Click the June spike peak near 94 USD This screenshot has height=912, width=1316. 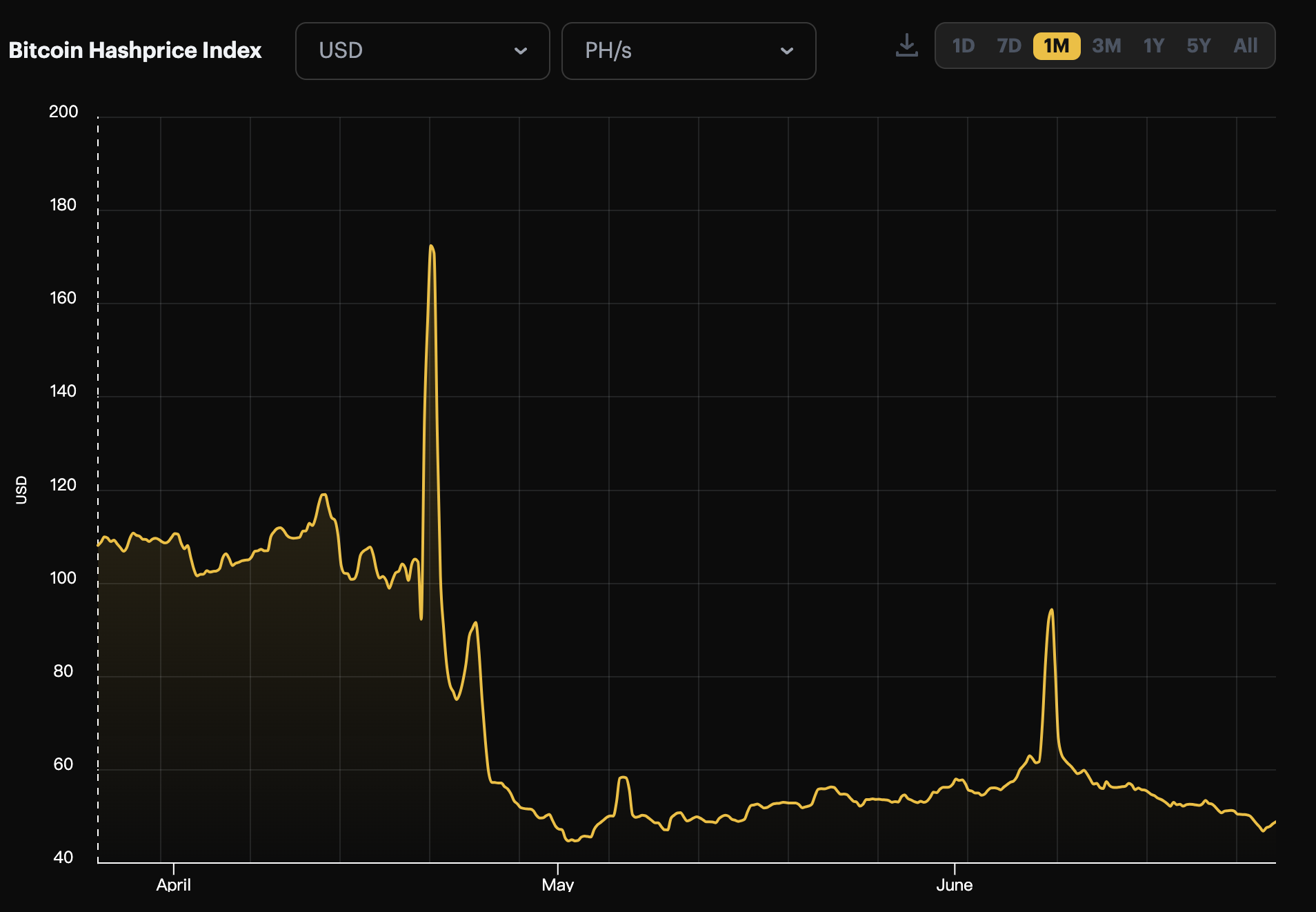click(1051, 610)
